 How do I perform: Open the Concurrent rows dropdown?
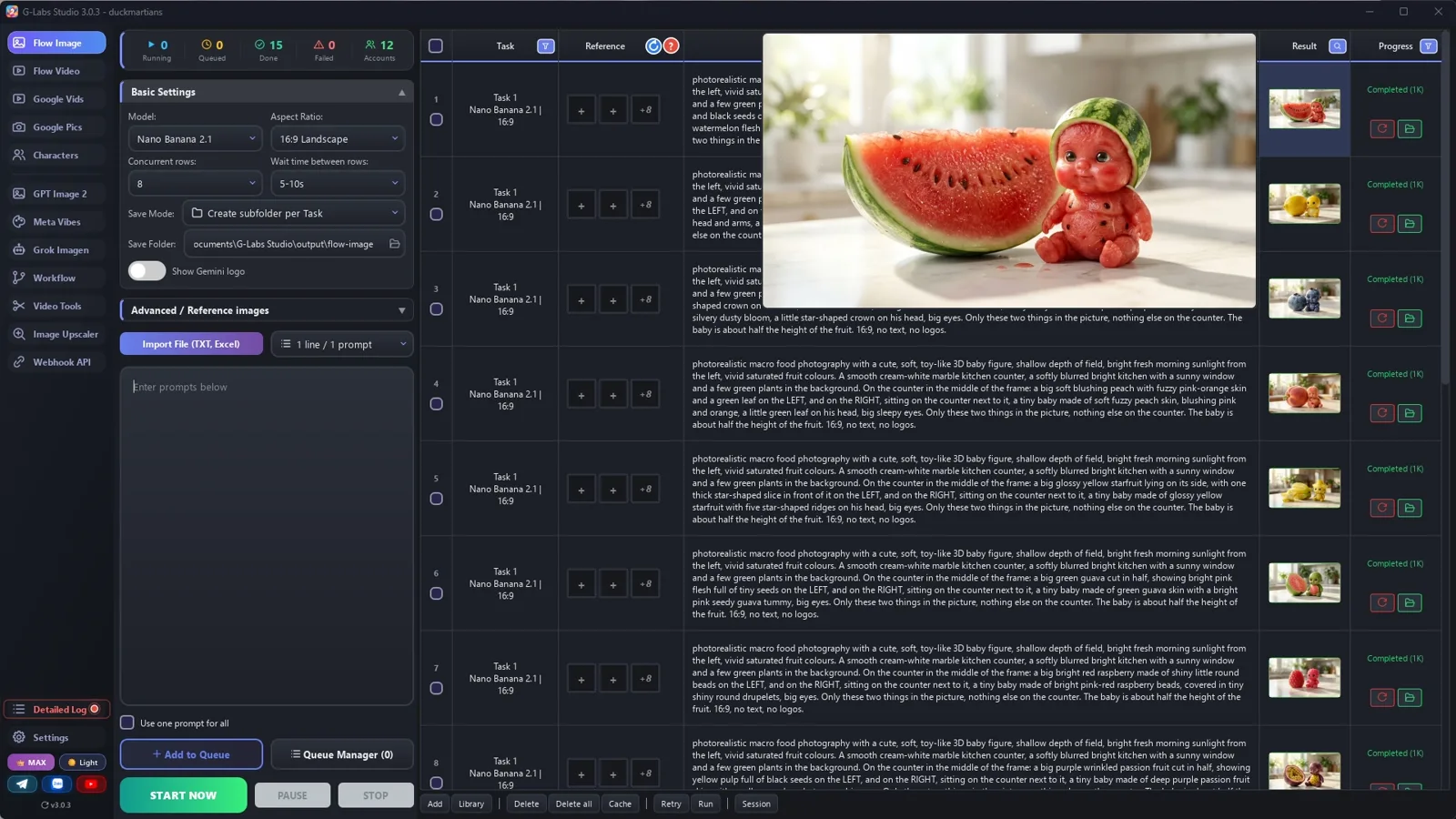[x=195, y=184]
